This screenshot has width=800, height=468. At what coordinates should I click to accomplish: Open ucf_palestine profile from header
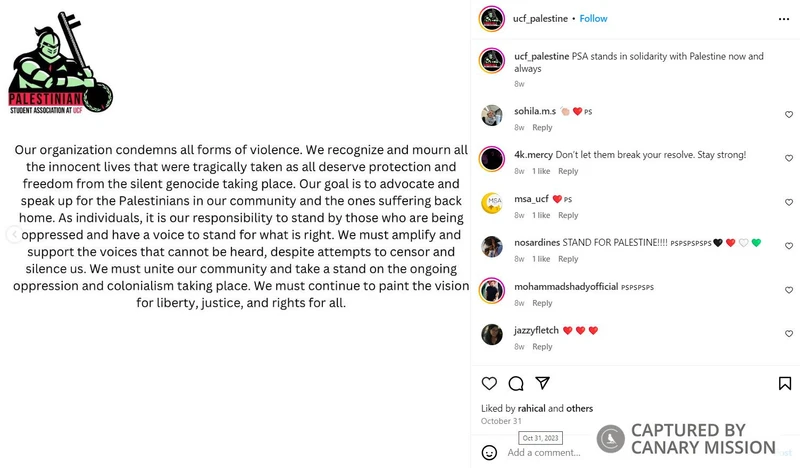click(540, 18)
